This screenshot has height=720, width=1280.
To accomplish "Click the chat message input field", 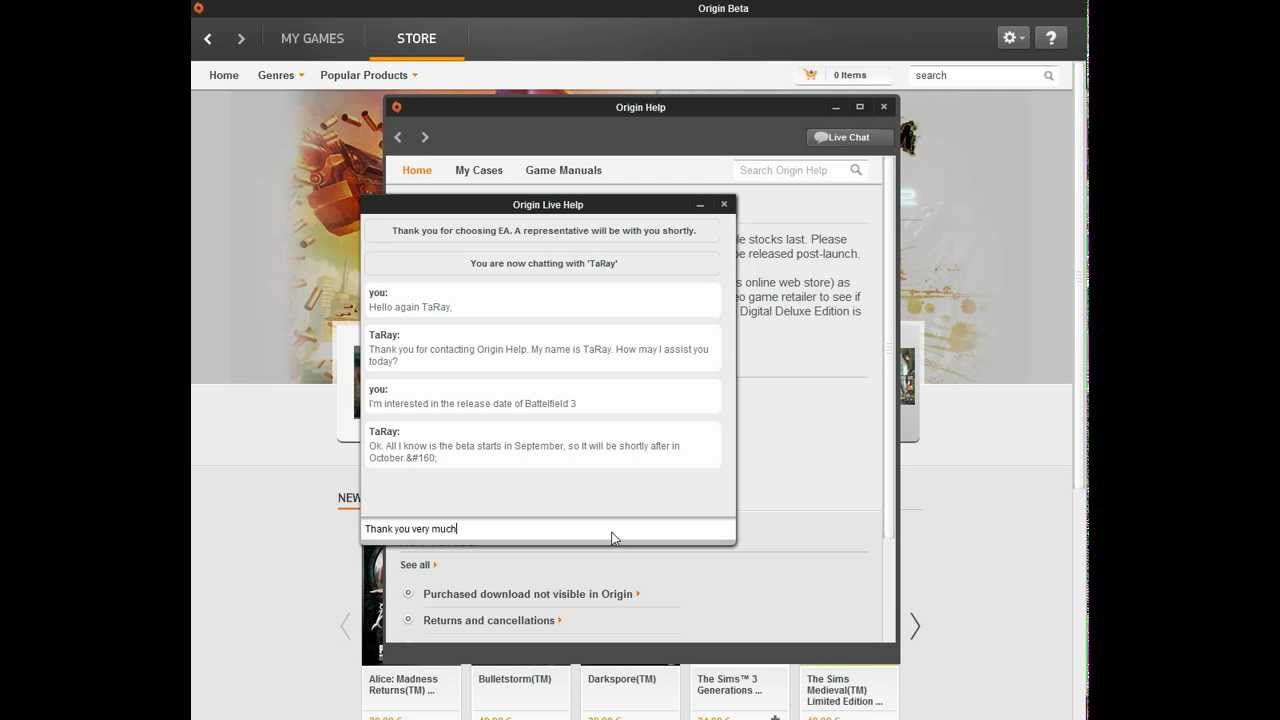I will pyautogui.click(x=548, y=529).
